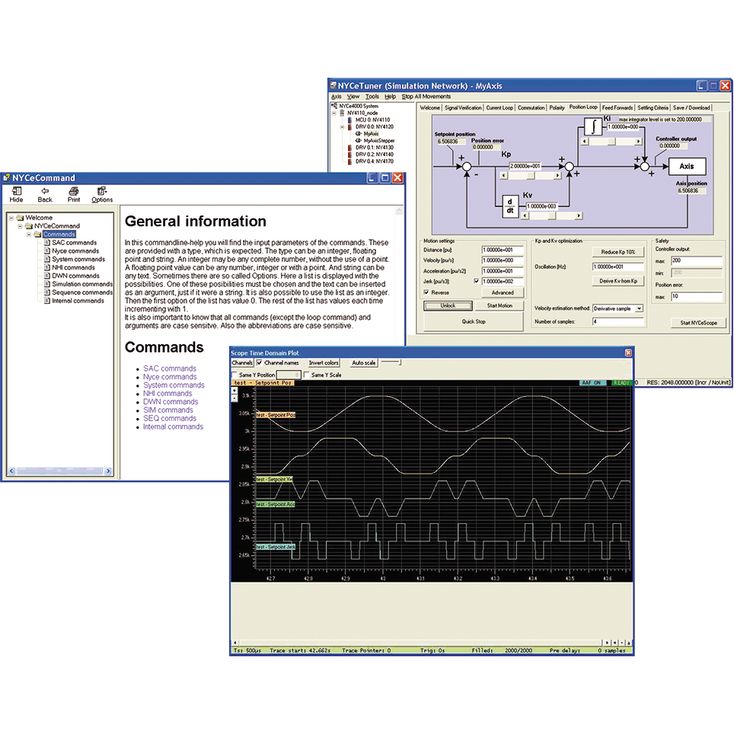The width and height of the screenshot is (734, 734).
Task: Follow the SEQ commands hyperlink
Action: point(169,418)
